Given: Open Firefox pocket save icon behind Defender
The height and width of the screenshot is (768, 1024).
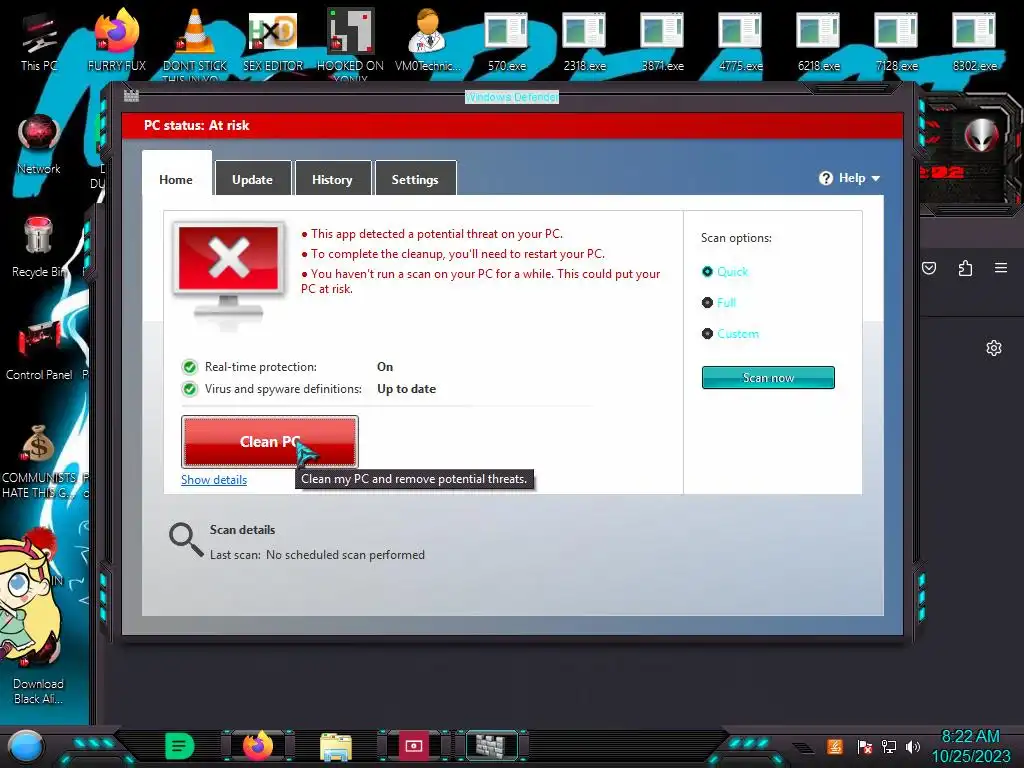Looking at the screenshot, I should pyautogui.click(x=929, y=268).
